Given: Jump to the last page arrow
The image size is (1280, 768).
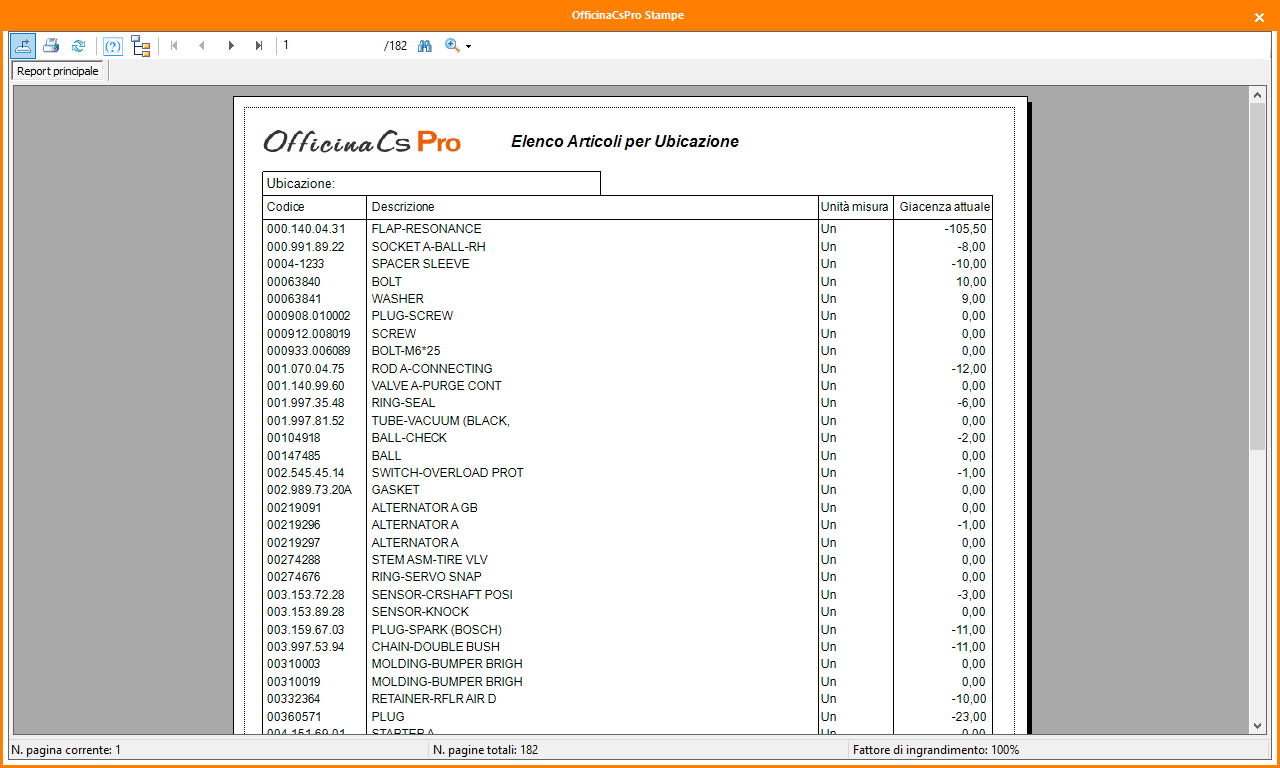Looking at the screenshot, I should [x=259, y=45].
